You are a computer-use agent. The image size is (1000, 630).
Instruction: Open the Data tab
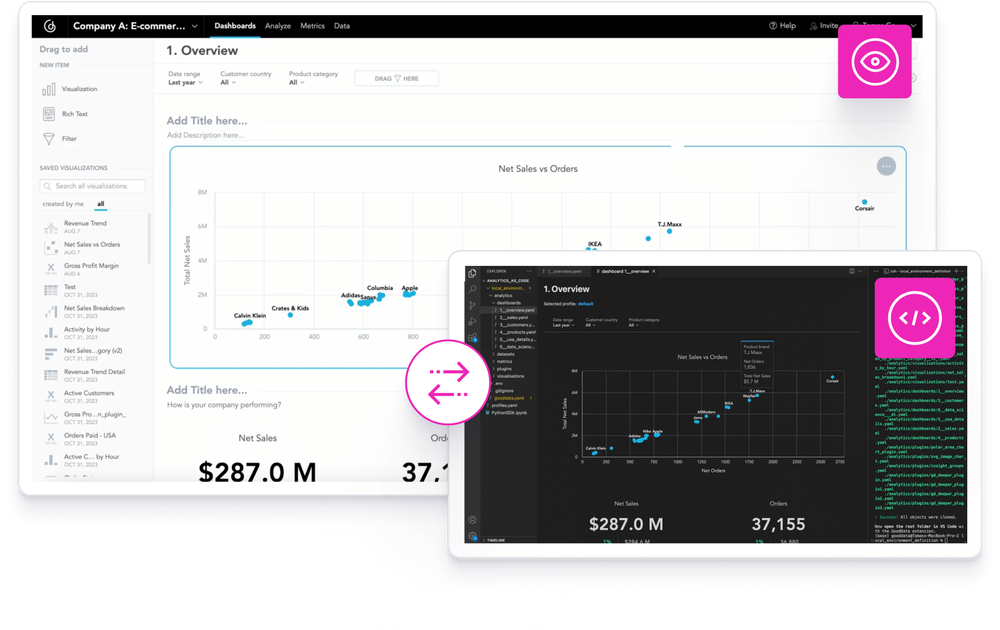[342, 26]
